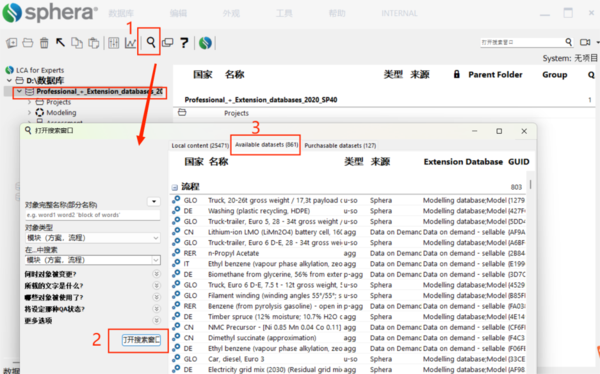Open the 数据库 menu

click(x=121, y=13)
